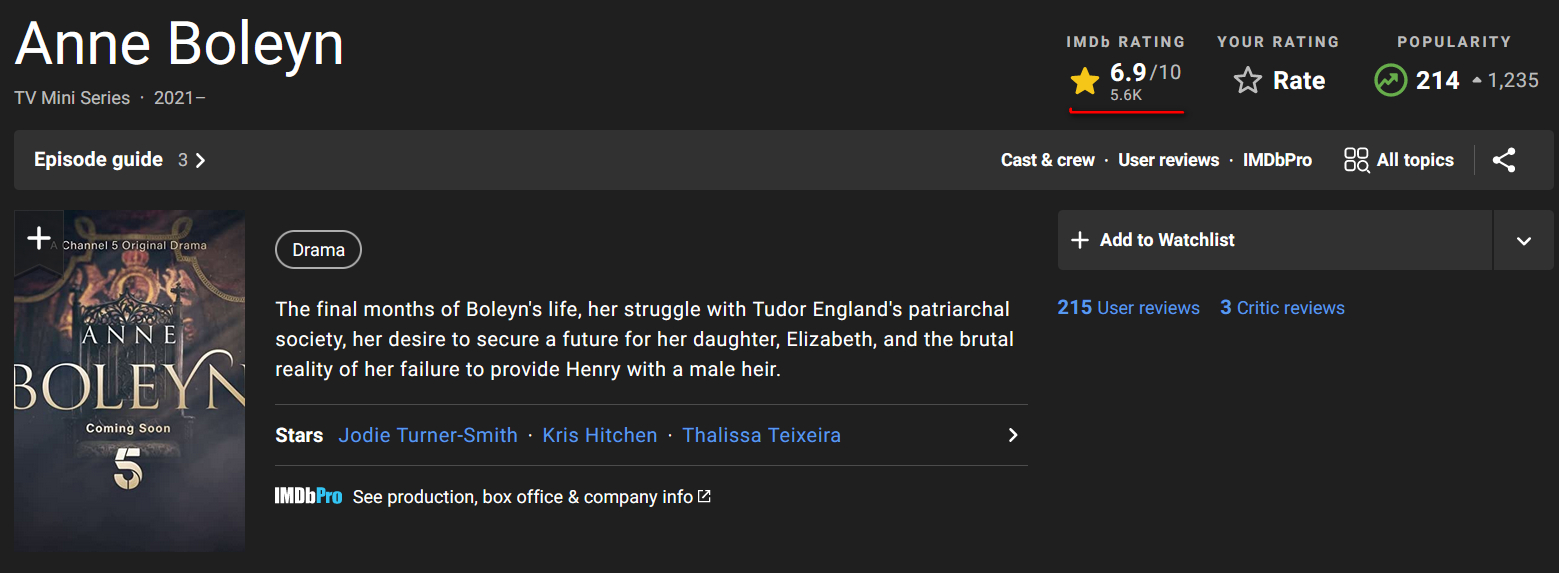1559x573 pixels.
Task: Open All topics grid icon
Action: [x=1356, y=160]
